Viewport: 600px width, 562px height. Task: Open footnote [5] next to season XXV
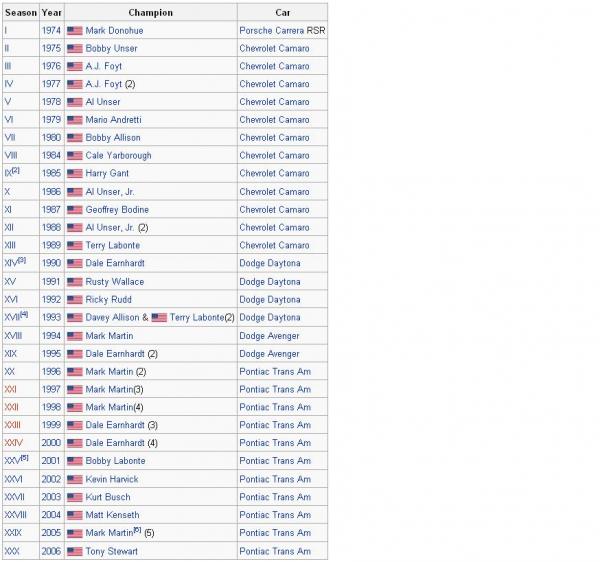[24, 458]
